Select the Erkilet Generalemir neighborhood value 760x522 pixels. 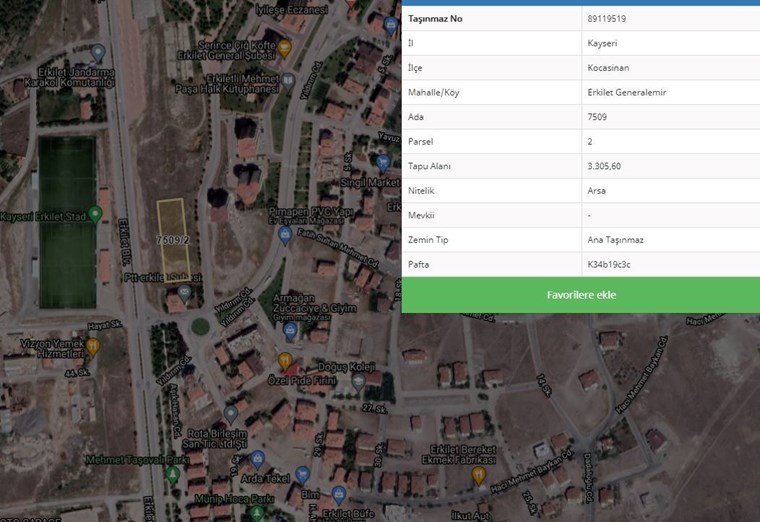click(x=627, y=93)
